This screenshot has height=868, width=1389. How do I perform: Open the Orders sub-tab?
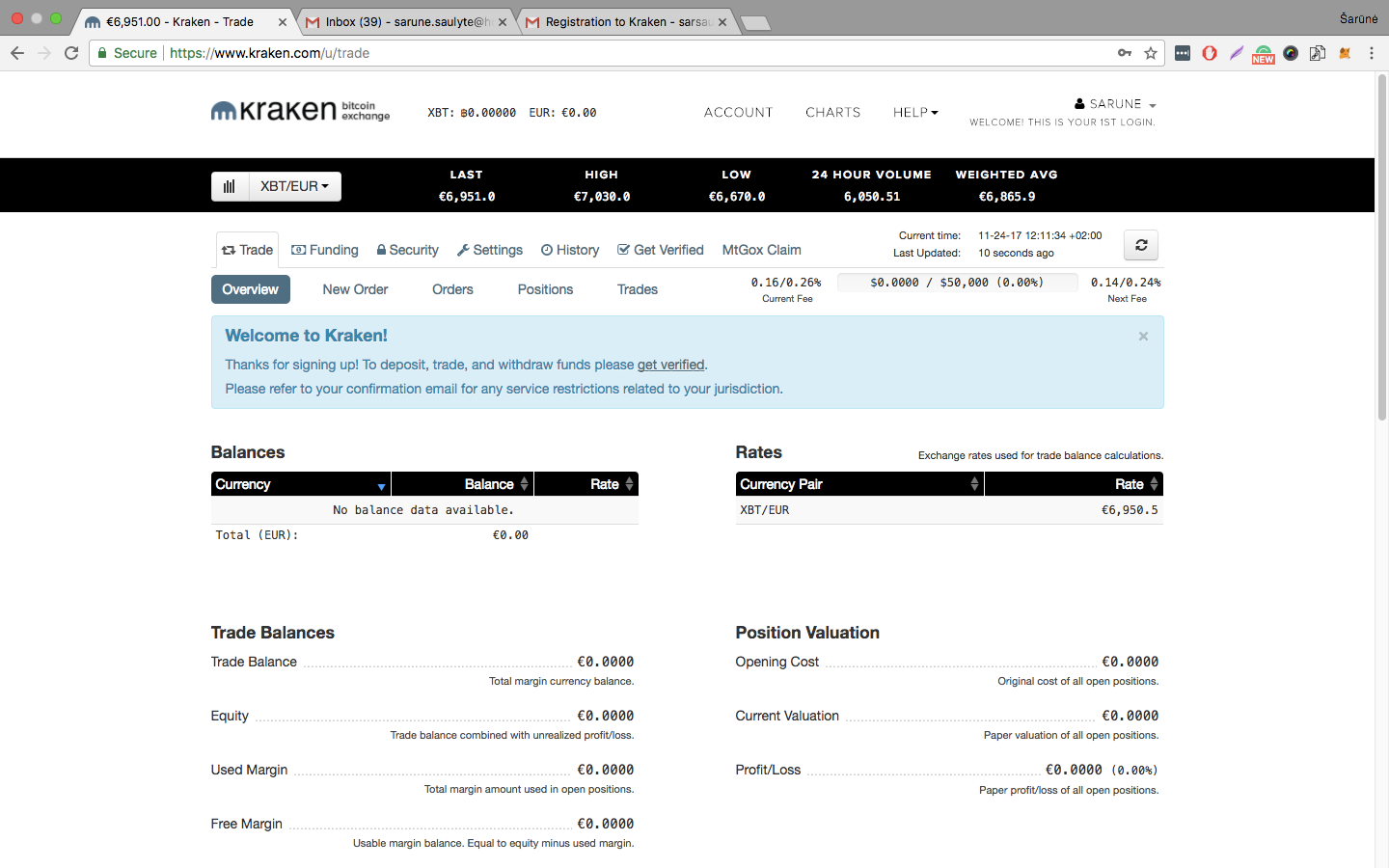[x=452, y=289]
